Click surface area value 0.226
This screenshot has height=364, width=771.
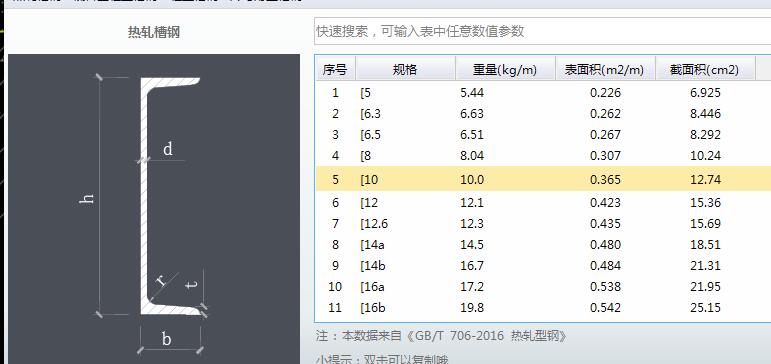pos(605,92)
